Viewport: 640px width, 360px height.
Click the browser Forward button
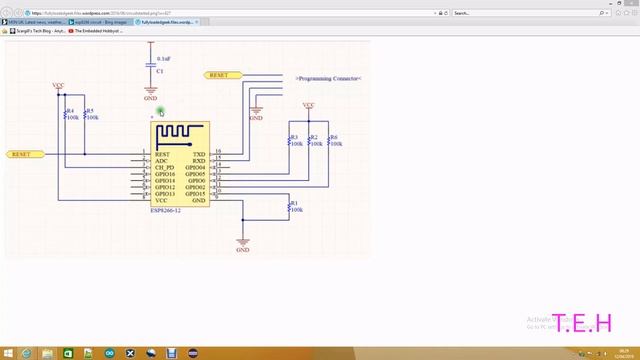(18, 13)
